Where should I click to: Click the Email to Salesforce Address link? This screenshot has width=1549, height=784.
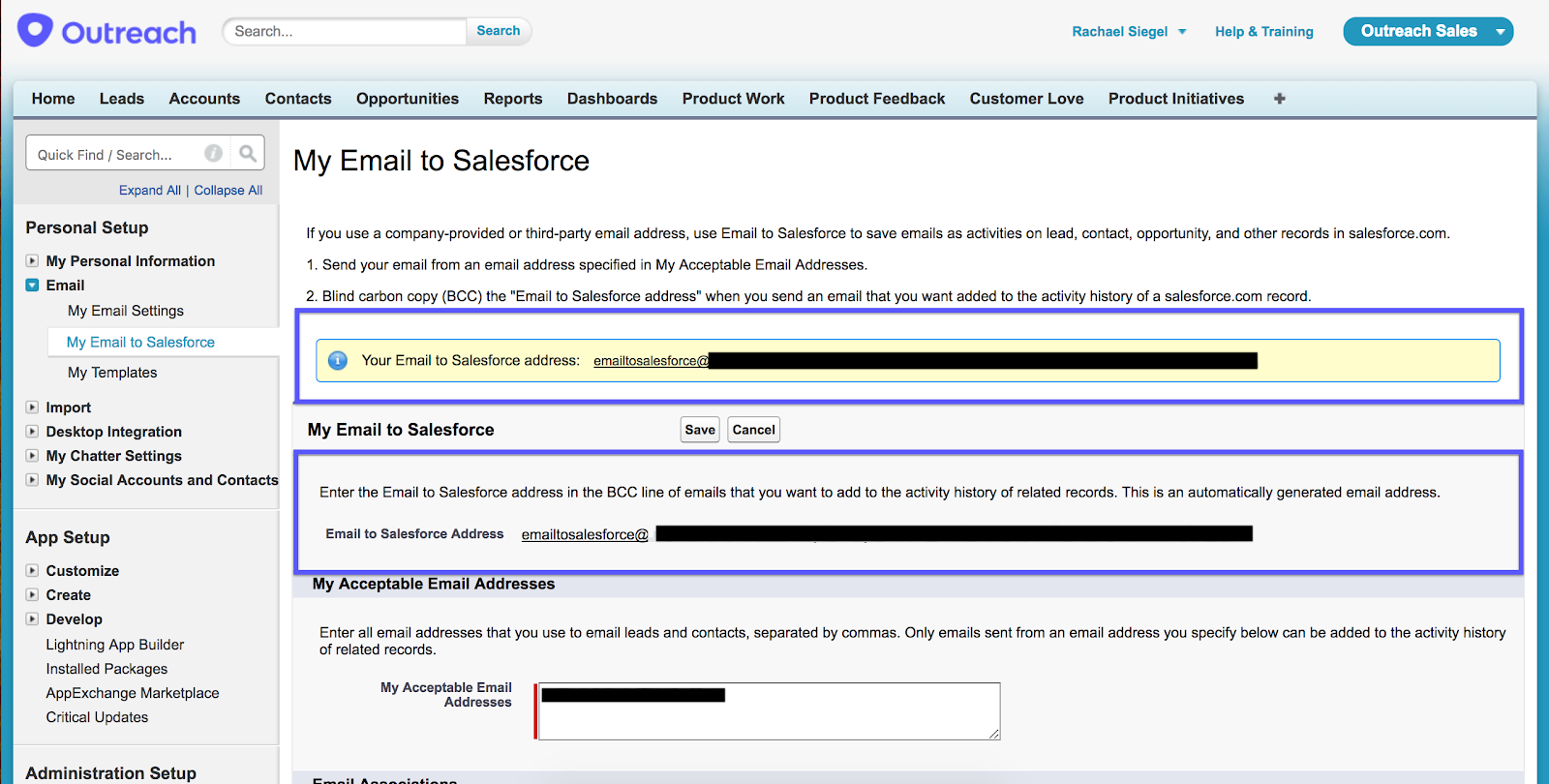click(585, 534)
